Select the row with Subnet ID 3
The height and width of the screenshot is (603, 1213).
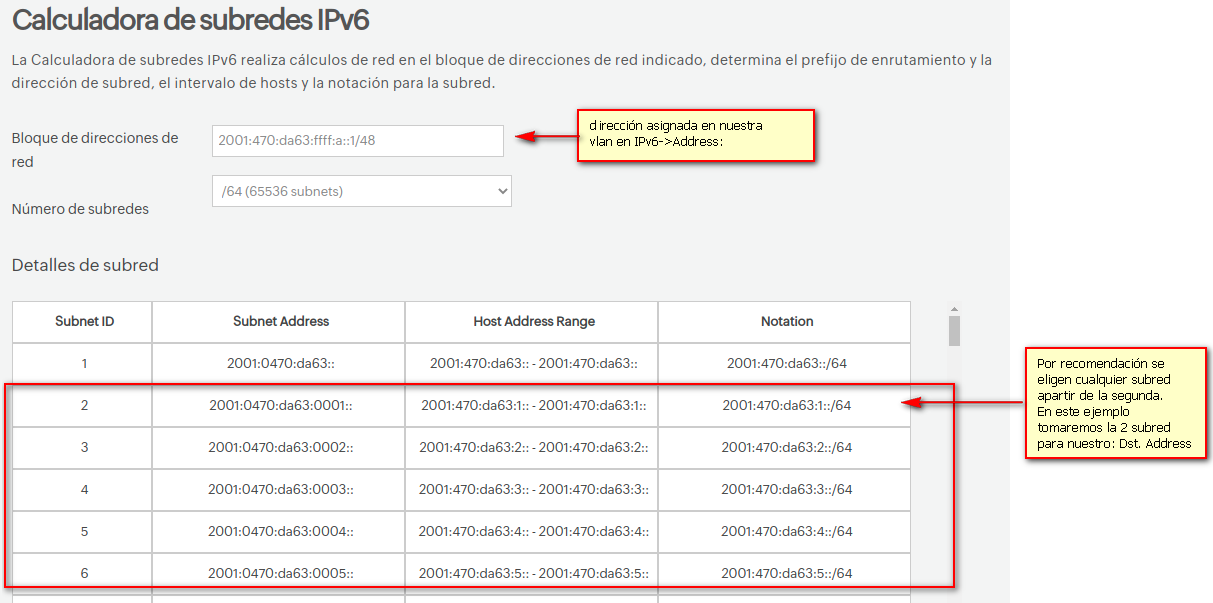[84, 447]
